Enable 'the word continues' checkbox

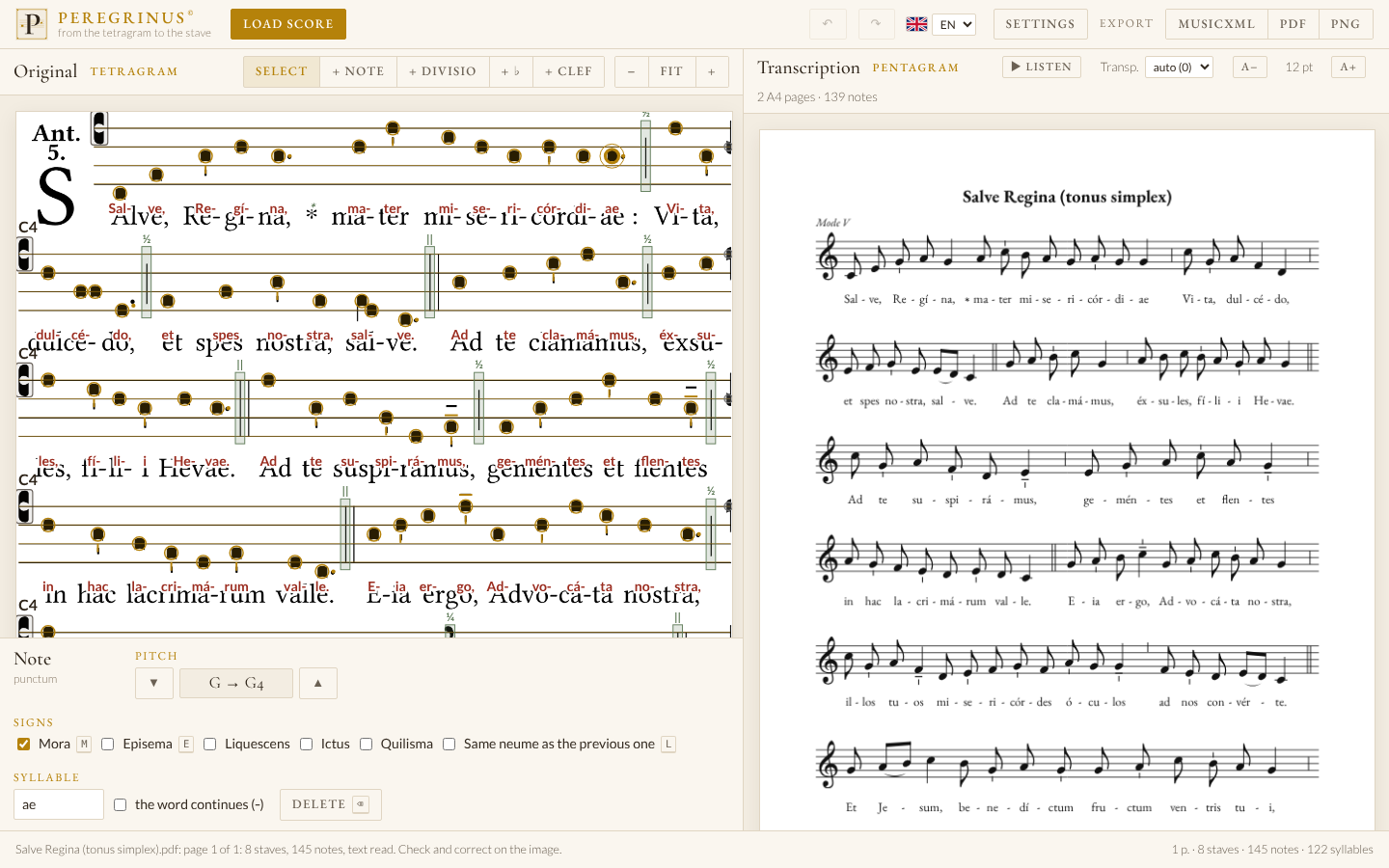coord(120,804)
